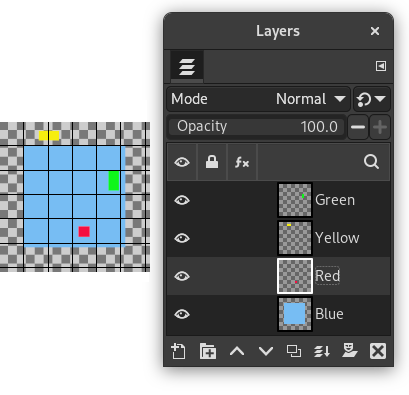Click the search layers magnifier icon

[371, 162]
